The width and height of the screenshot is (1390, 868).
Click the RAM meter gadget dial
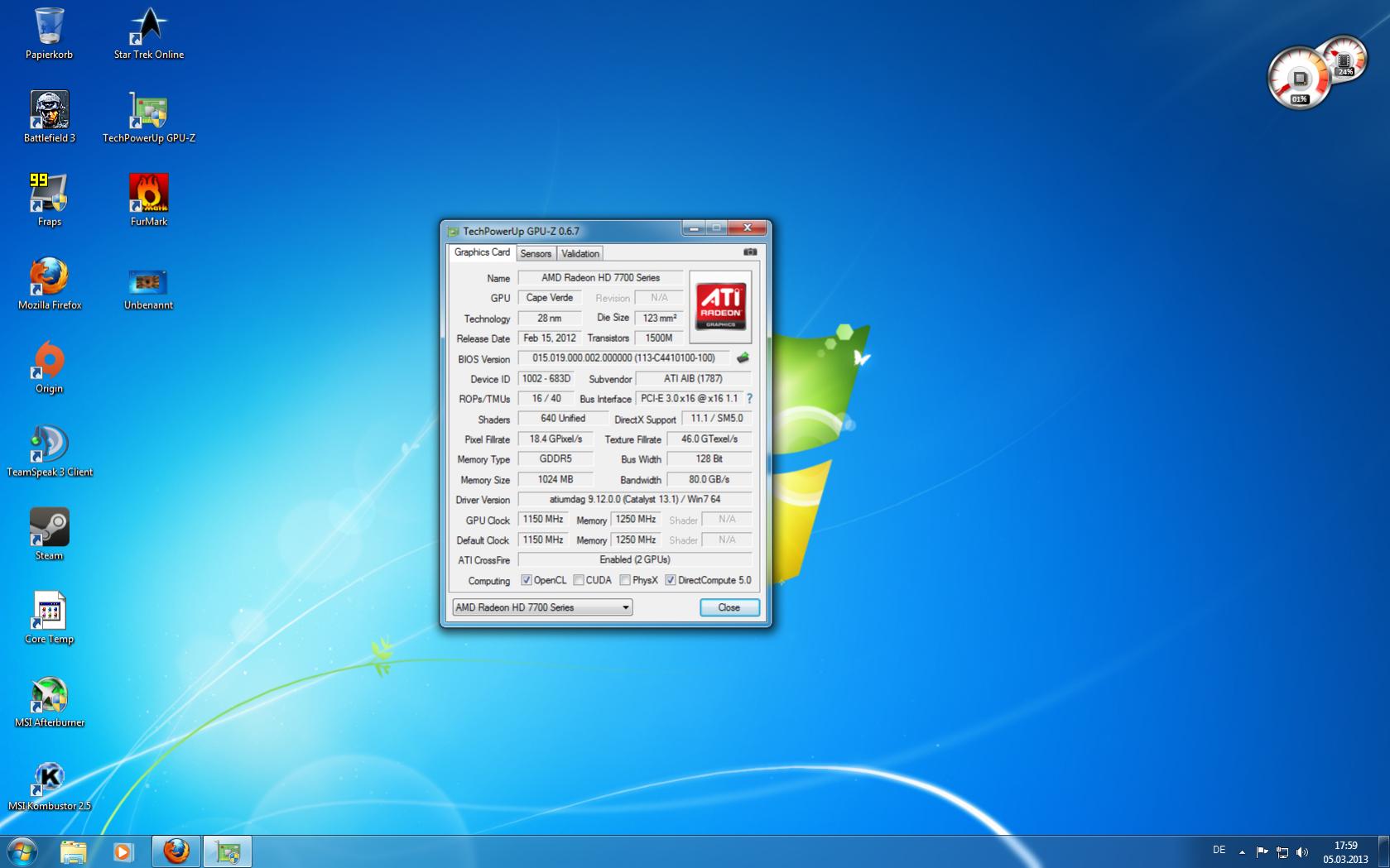1344,60
